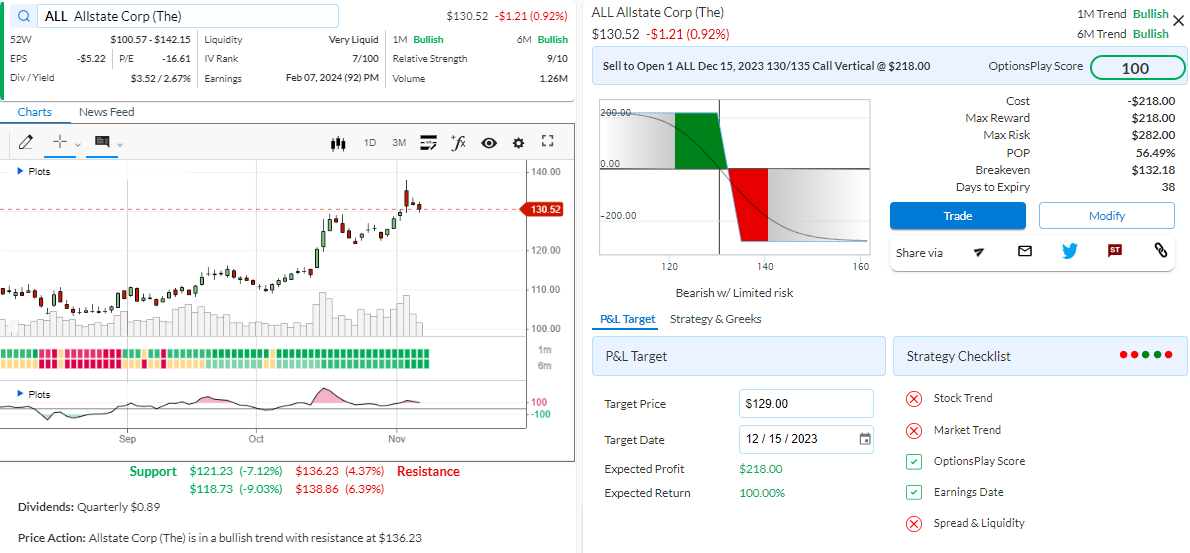Image resolution: width=1190 pixels, height=553 pixels.
Task: Copy share link chain icon
Action: pyautogui.click(x=1160, y=251)
